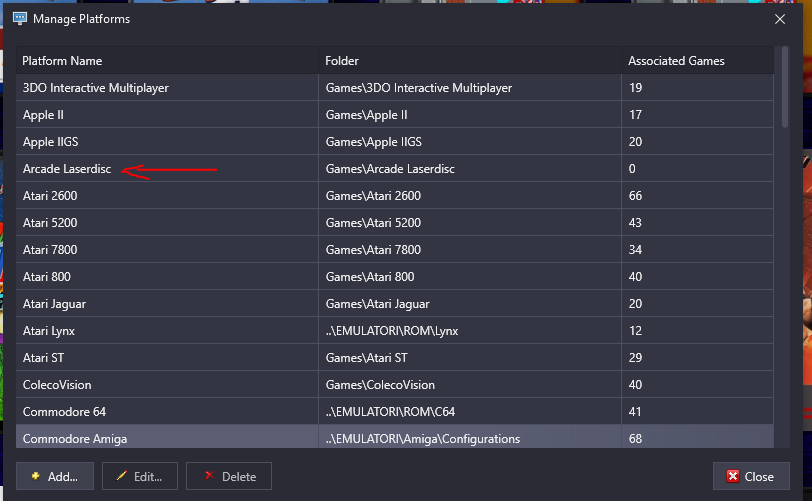Click folder cell Games\3DO Interactive Multiplayer
812x501 pixels.
(470, 88)
